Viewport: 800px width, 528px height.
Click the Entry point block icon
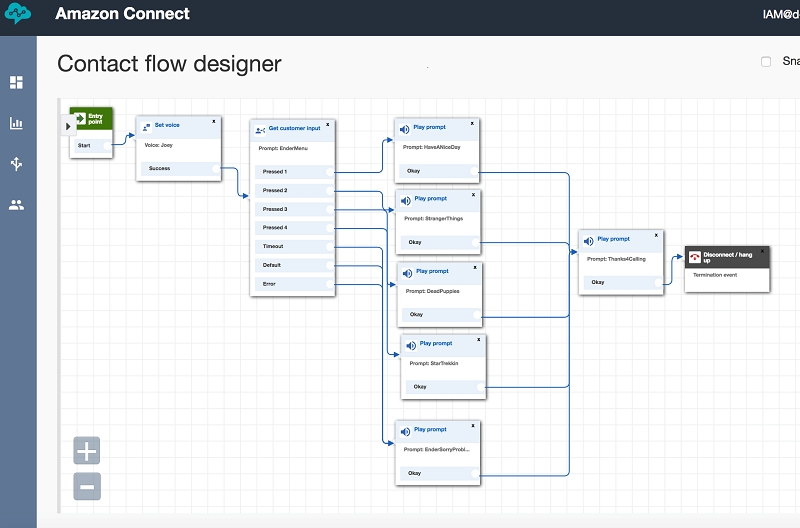(x=81, y=119)
